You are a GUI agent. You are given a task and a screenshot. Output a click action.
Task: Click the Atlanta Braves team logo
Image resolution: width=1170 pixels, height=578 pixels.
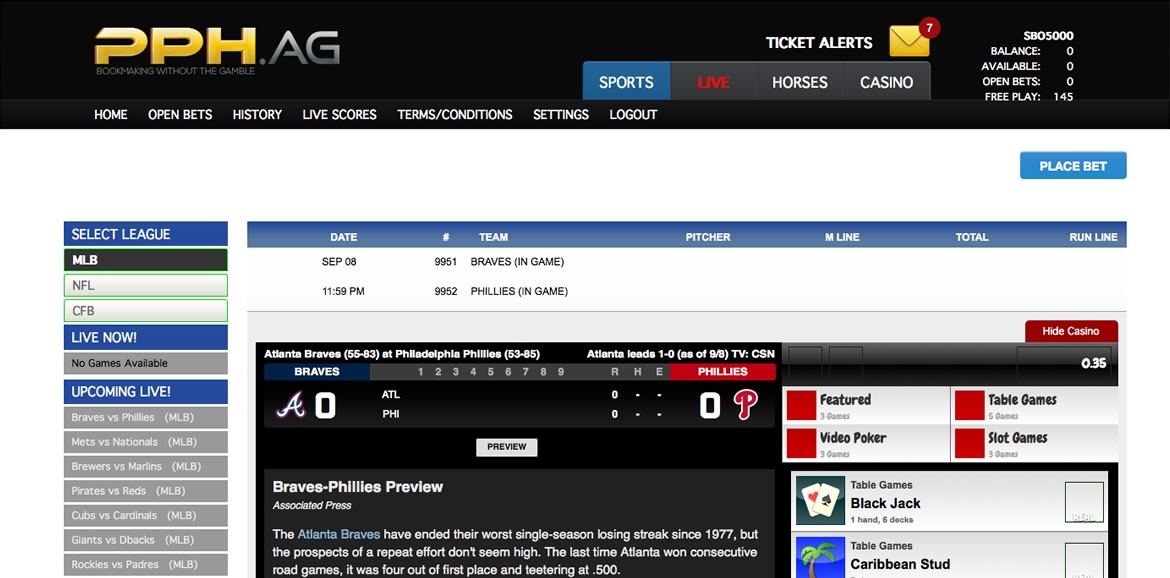click(290, 405)
